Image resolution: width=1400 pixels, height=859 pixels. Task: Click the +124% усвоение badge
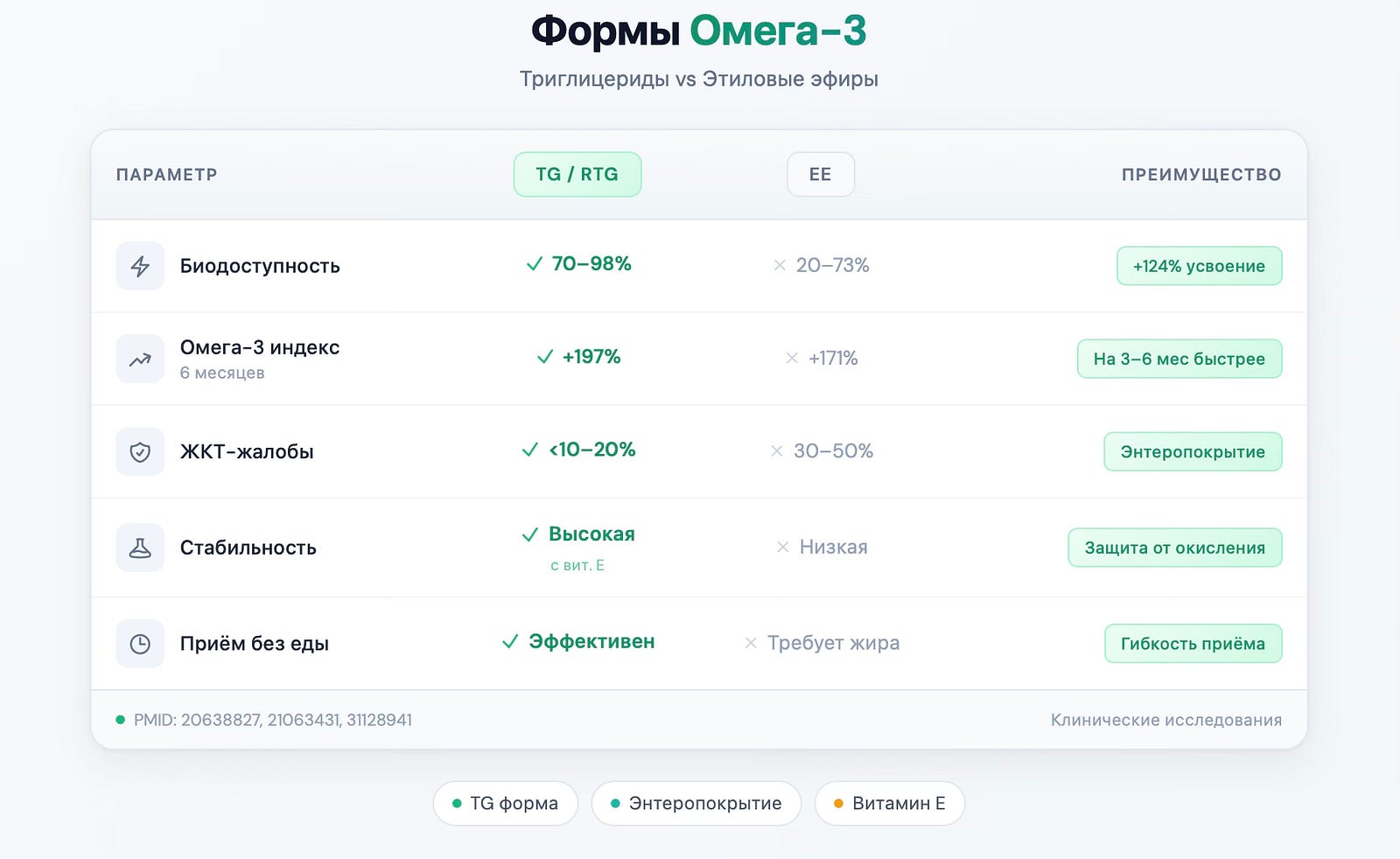[1199, 266]
